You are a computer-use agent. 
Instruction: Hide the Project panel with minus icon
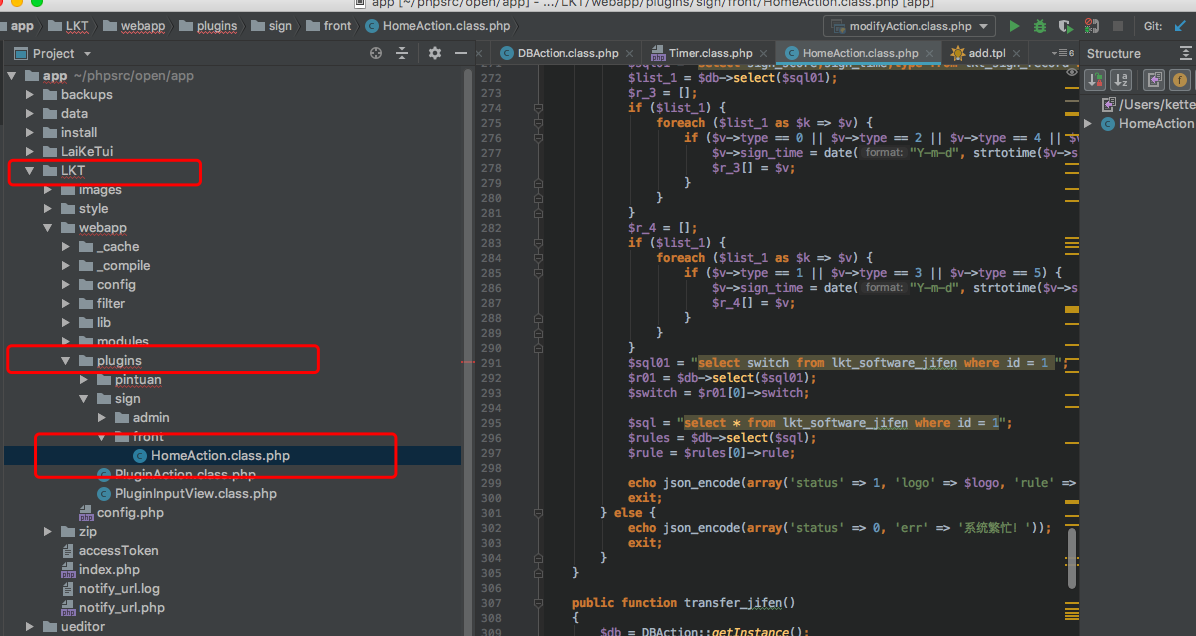pyautogui.click(x=460, y=53)
